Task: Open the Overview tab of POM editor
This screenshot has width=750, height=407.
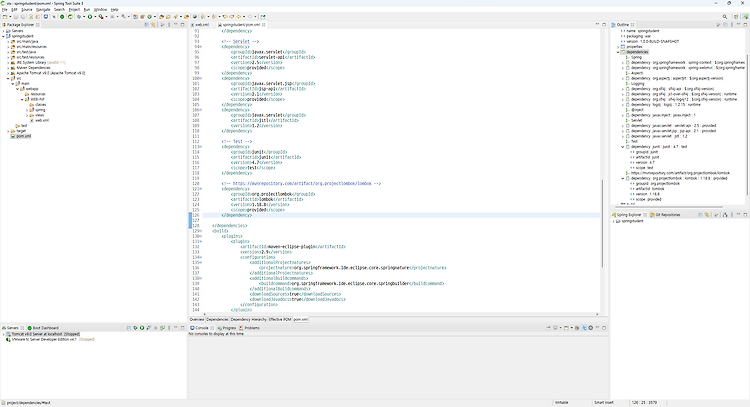Action: click(x=197, y=319)
